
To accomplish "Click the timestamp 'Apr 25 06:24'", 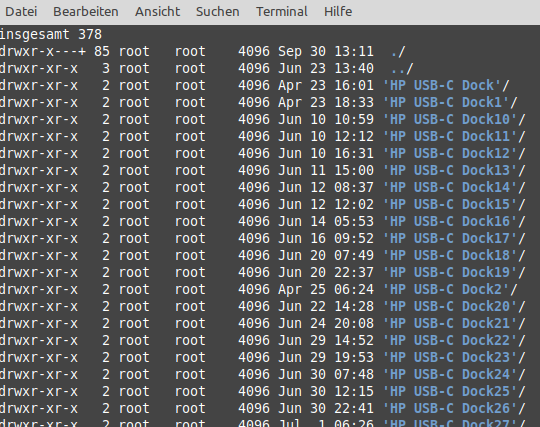I will [x=326, y=290].
